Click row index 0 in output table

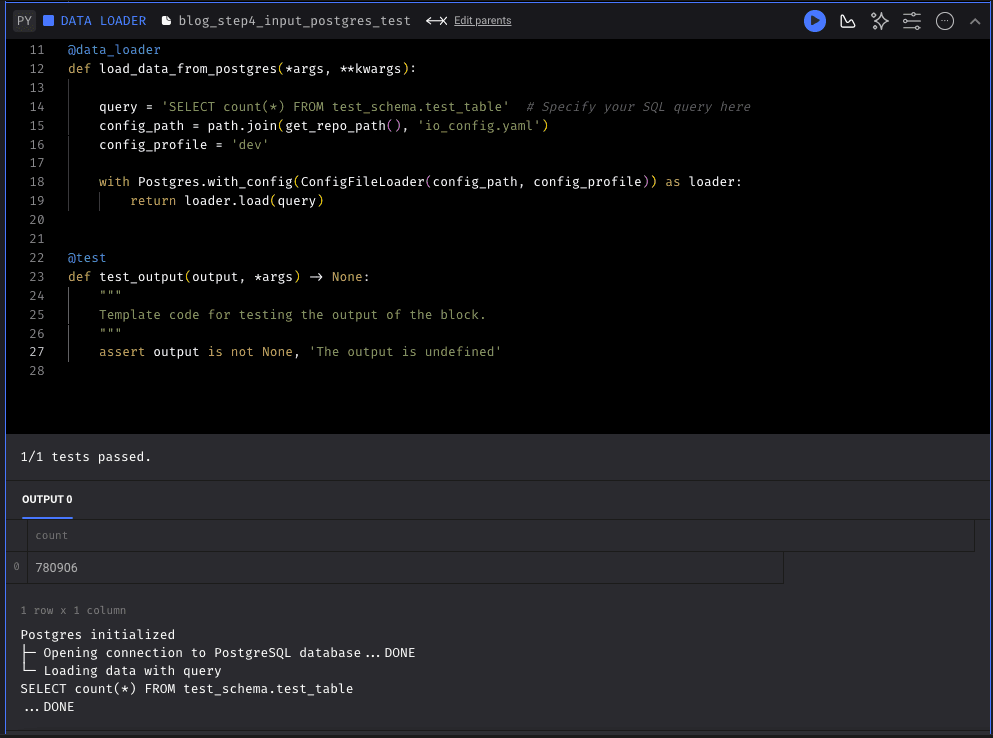click(16, 567)
